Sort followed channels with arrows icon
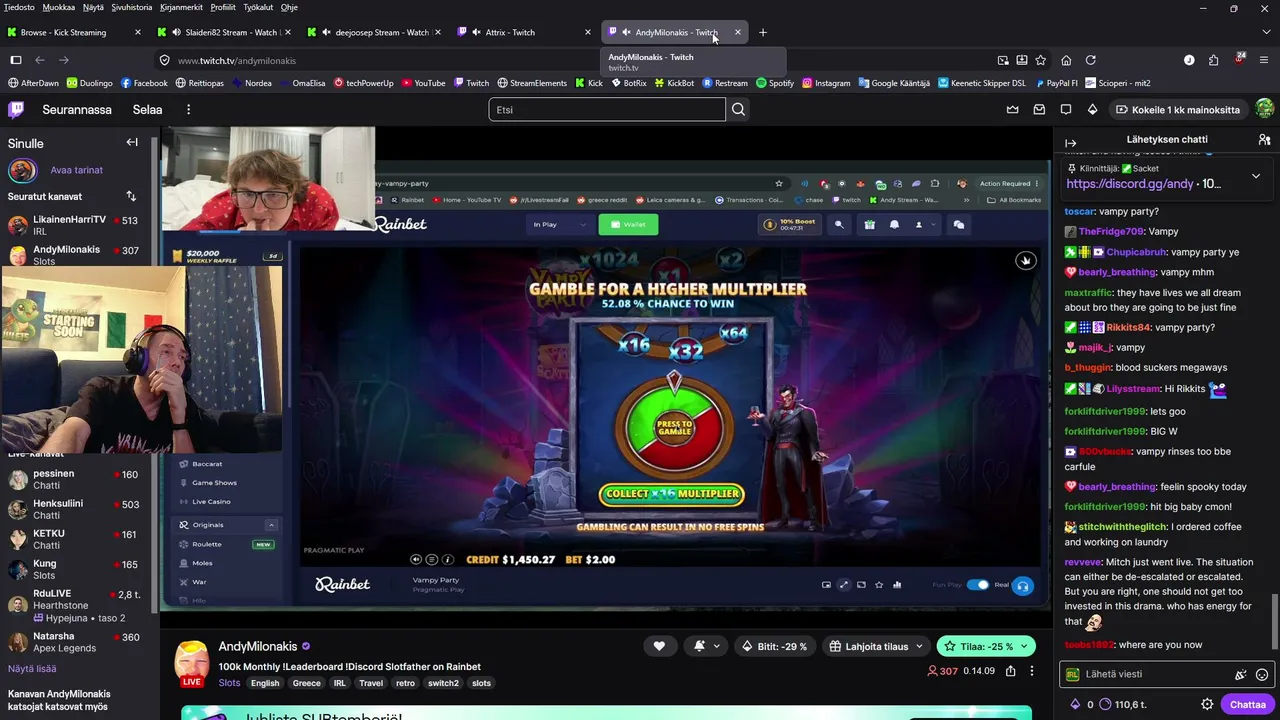This screenshot has height=720, width=1280. pos(131,196)
